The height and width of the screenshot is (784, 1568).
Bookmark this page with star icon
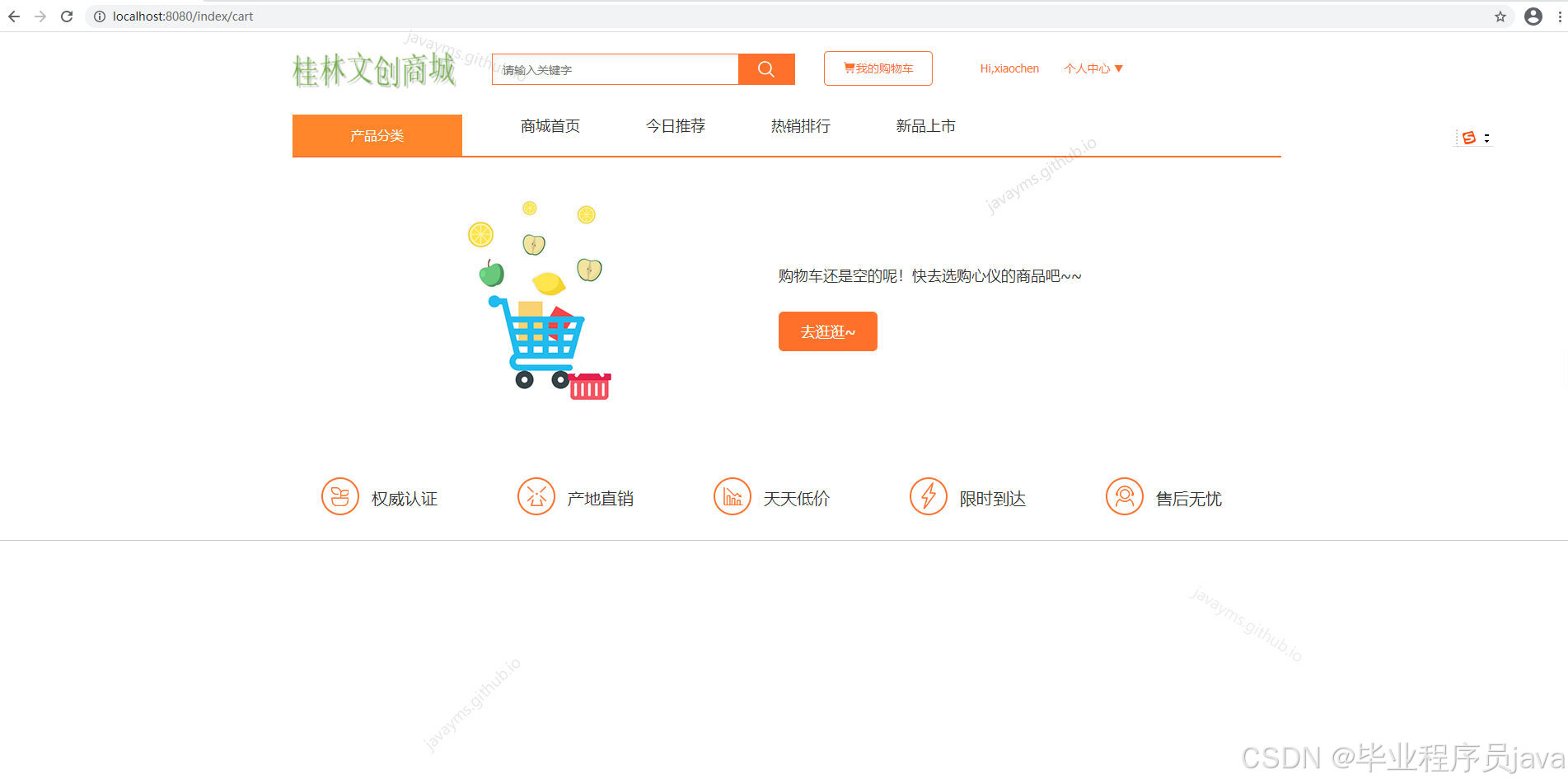tap(1500, 16)
